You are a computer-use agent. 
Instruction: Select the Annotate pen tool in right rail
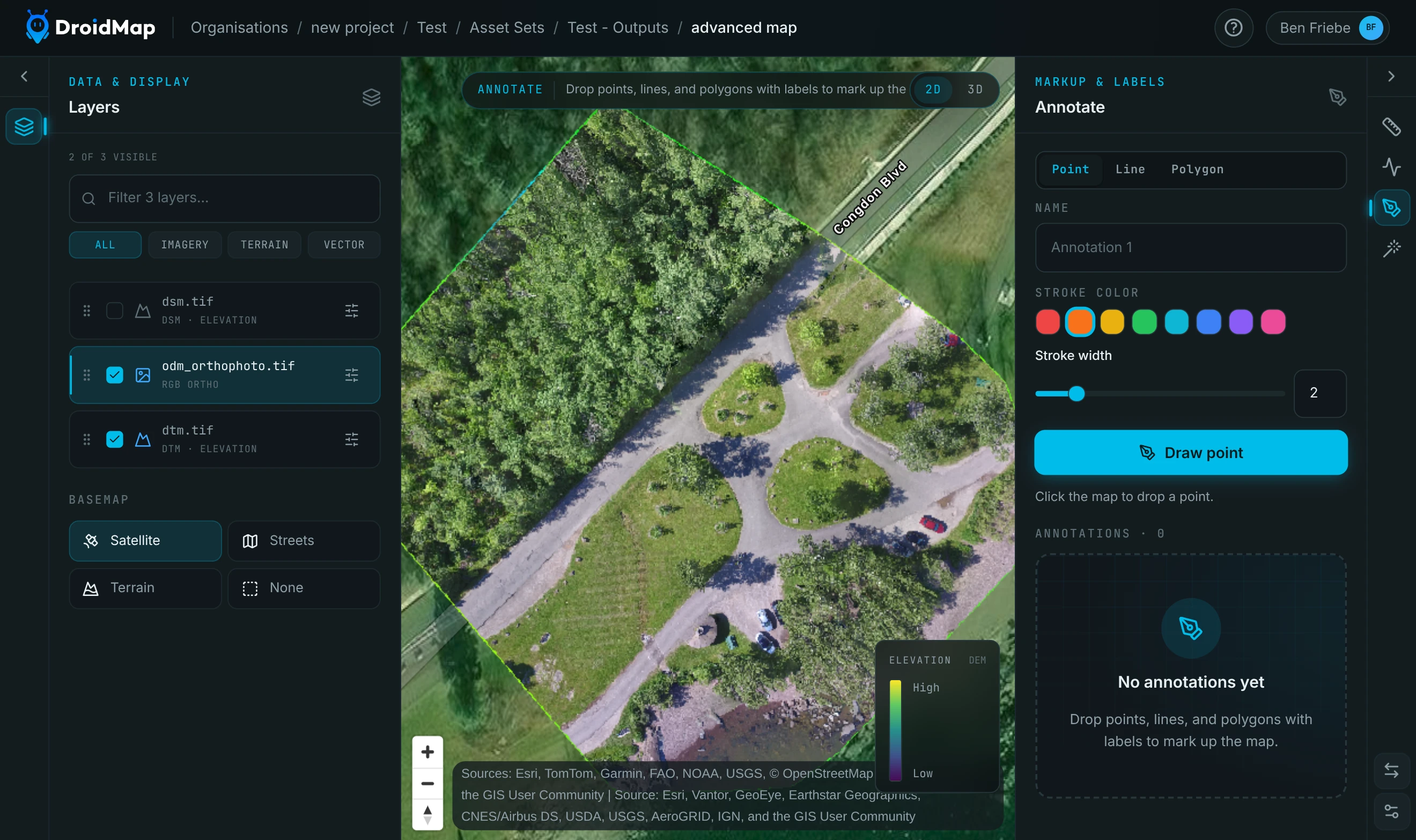(1391, 208)
